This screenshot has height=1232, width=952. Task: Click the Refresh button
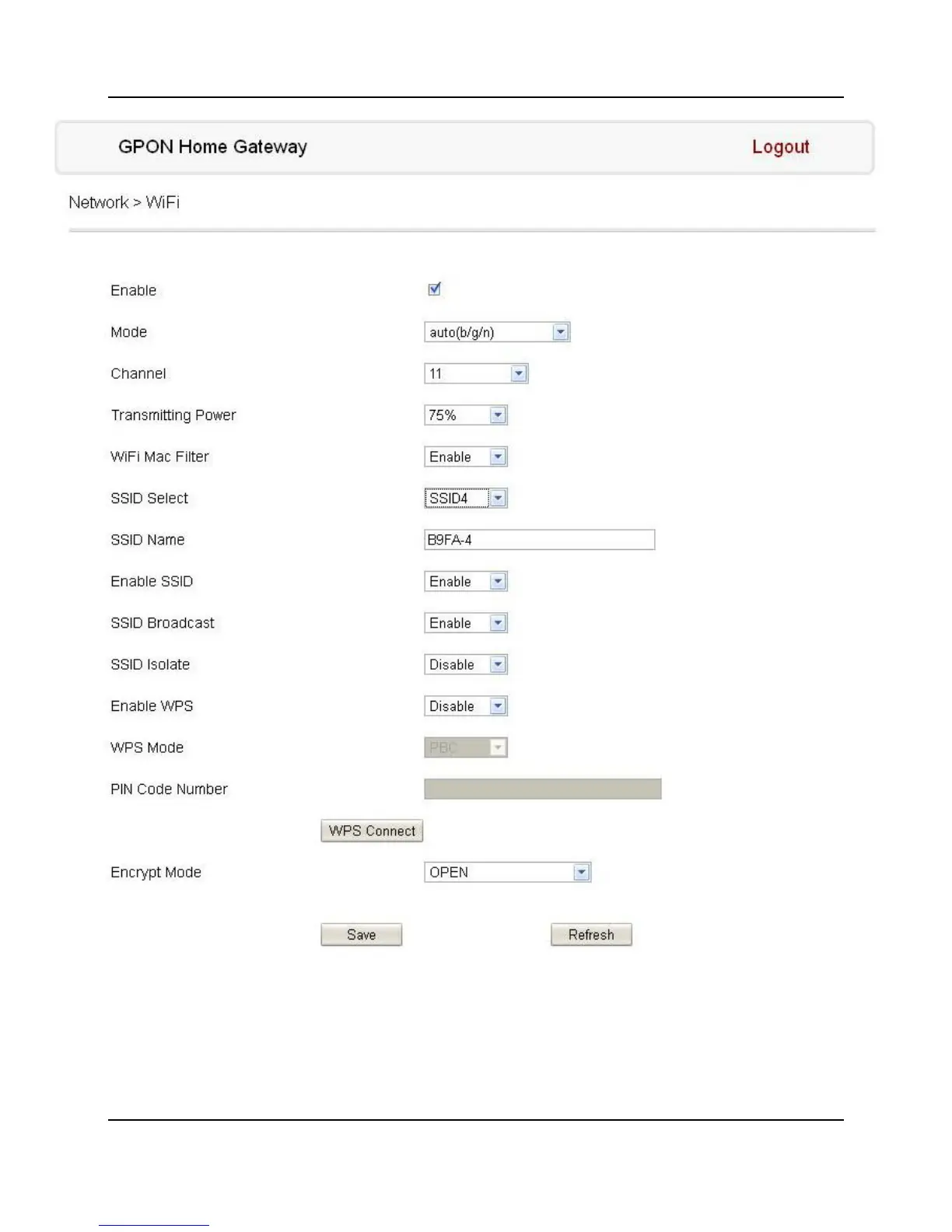pyautogui.click(x=591, y=935)
